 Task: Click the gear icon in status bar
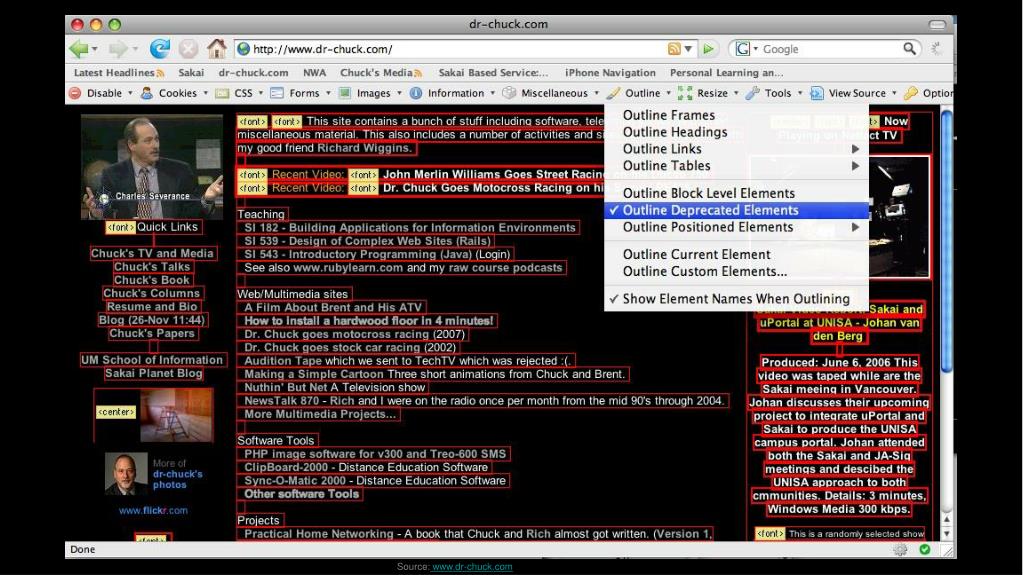click(900, 550)
